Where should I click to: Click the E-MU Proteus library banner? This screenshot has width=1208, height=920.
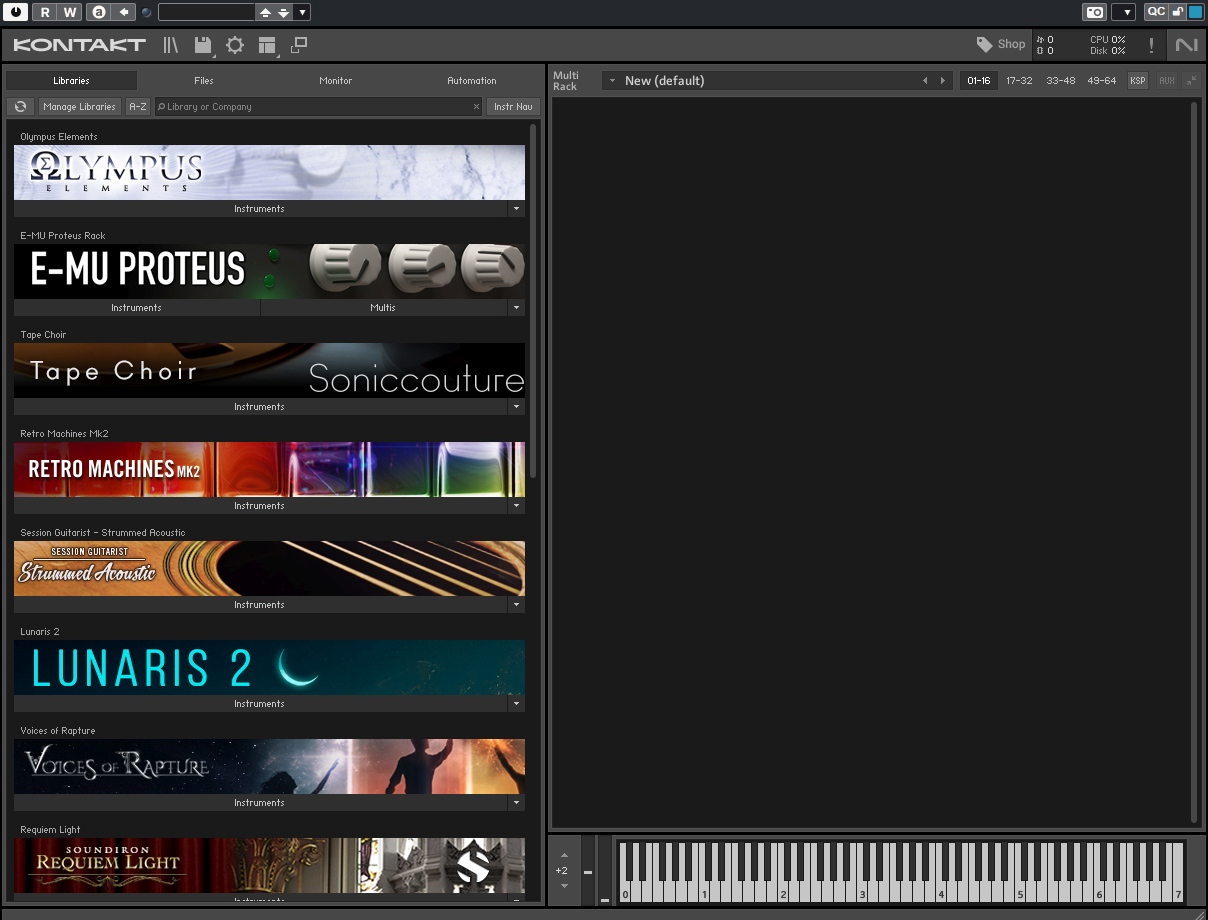click(x=269, y=271)
